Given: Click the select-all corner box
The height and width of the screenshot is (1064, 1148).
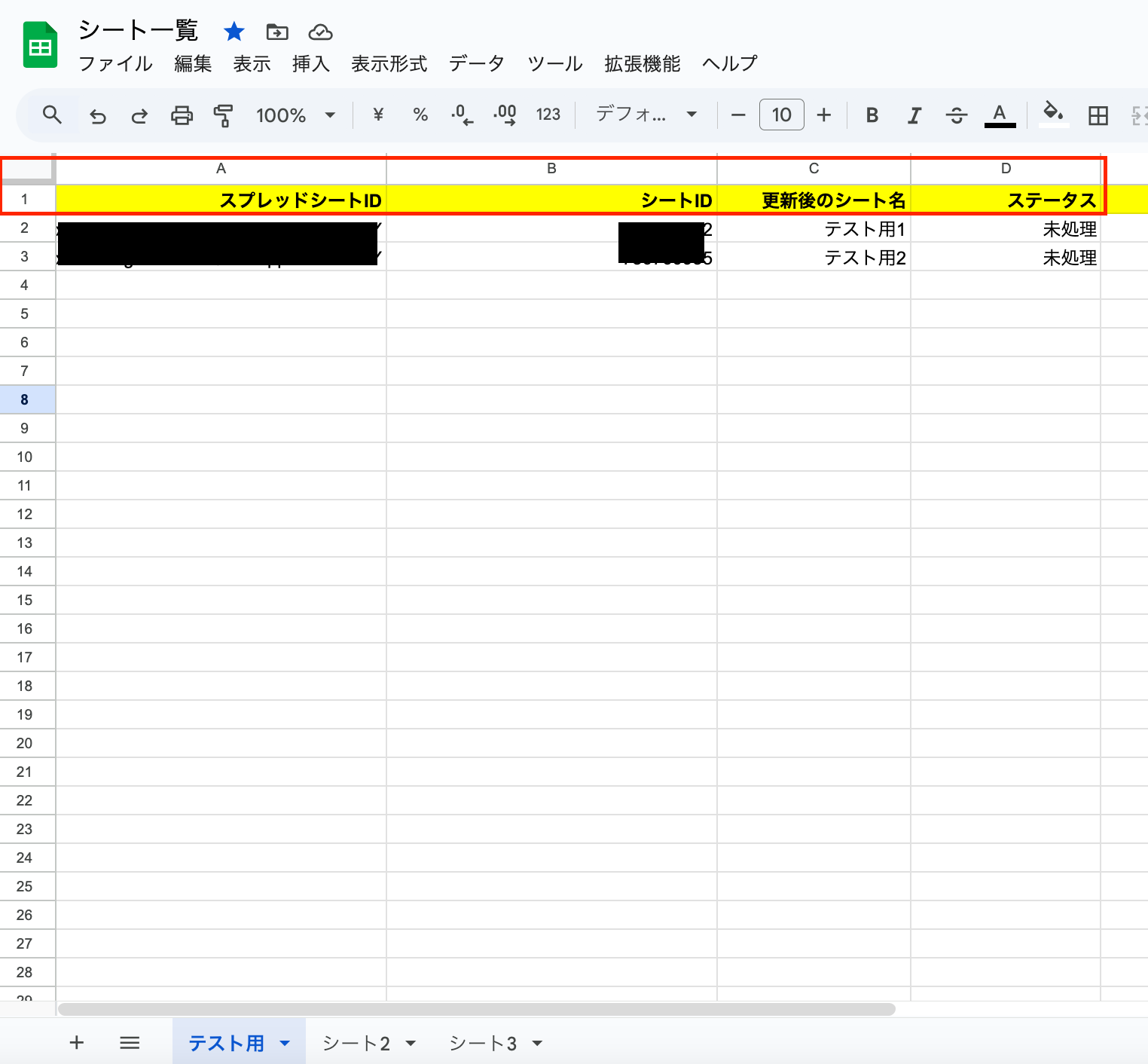Looking at the screenshot, I should pos(27,169).
